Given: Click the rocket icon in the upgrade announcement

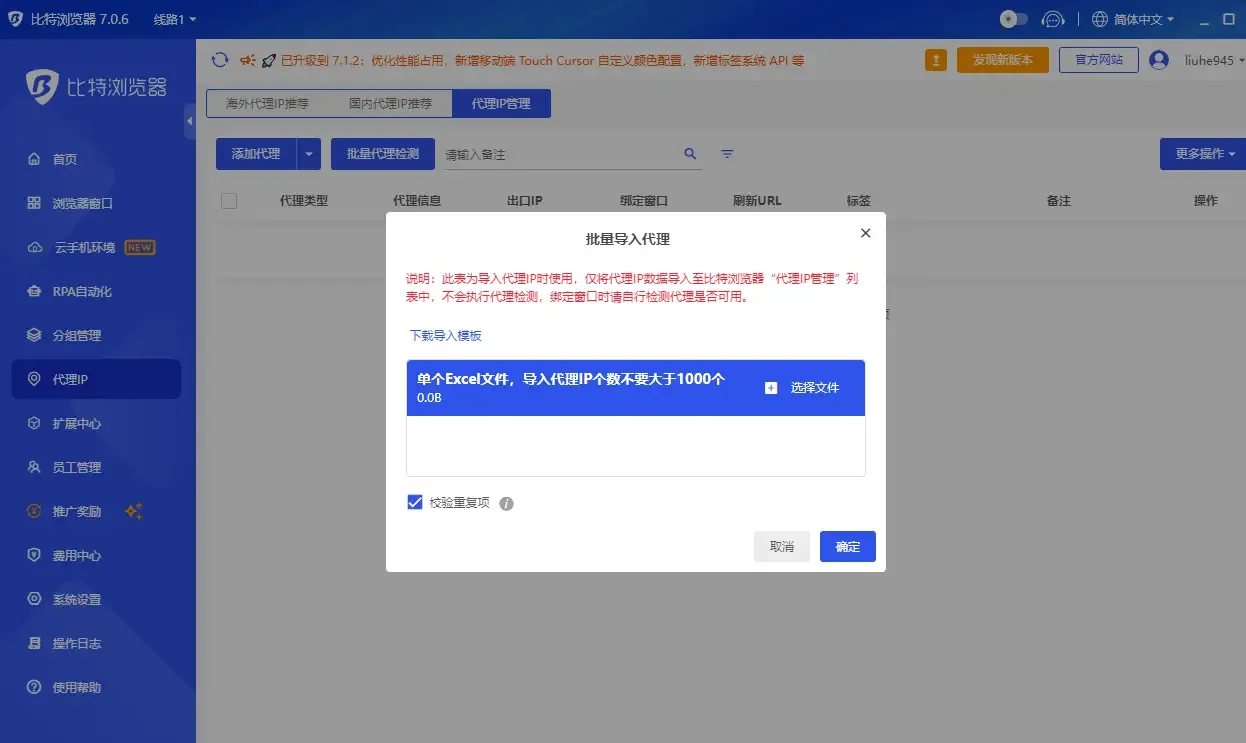Looking at the screenshot, I should click(x=268, y=60).
